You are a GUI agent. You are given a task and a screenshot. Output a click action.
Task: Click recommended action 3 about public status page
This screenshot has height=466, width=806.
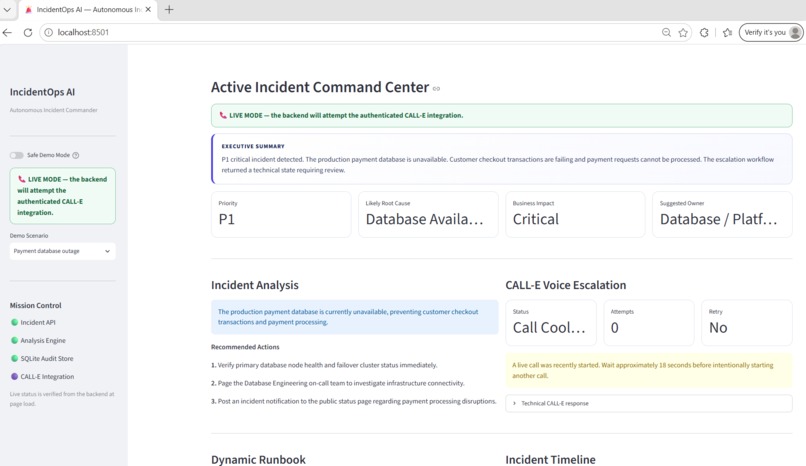pos(354,401)
